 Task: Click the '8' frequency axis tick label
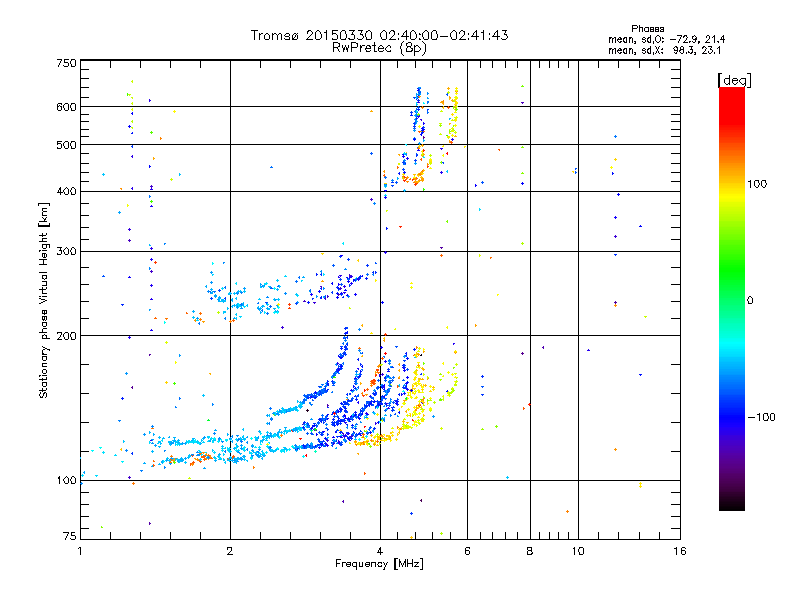point(530,551)
